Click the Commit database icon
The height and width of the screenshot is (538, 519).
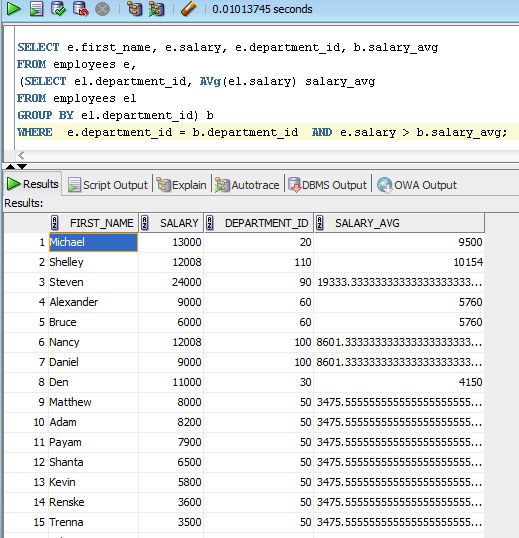tap(58, 9)
